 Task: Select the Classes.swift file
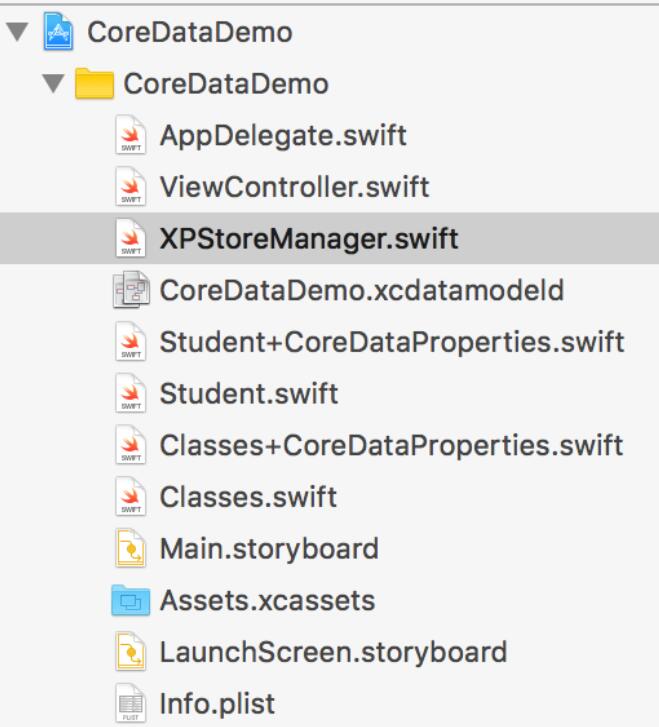coord(248,497)
